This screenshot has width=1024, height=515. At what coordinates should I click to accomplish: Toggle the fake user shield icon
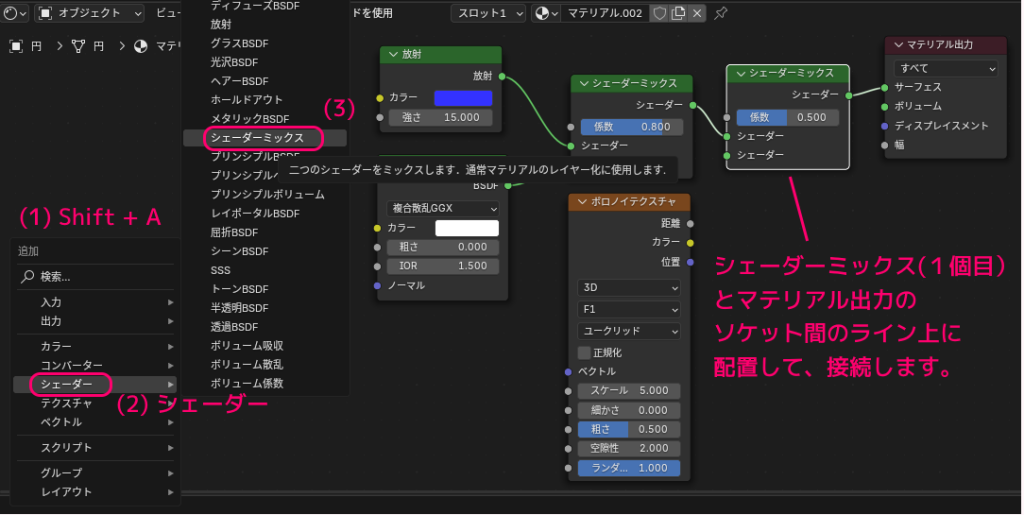pyautogui.click(x=660, y=13)
